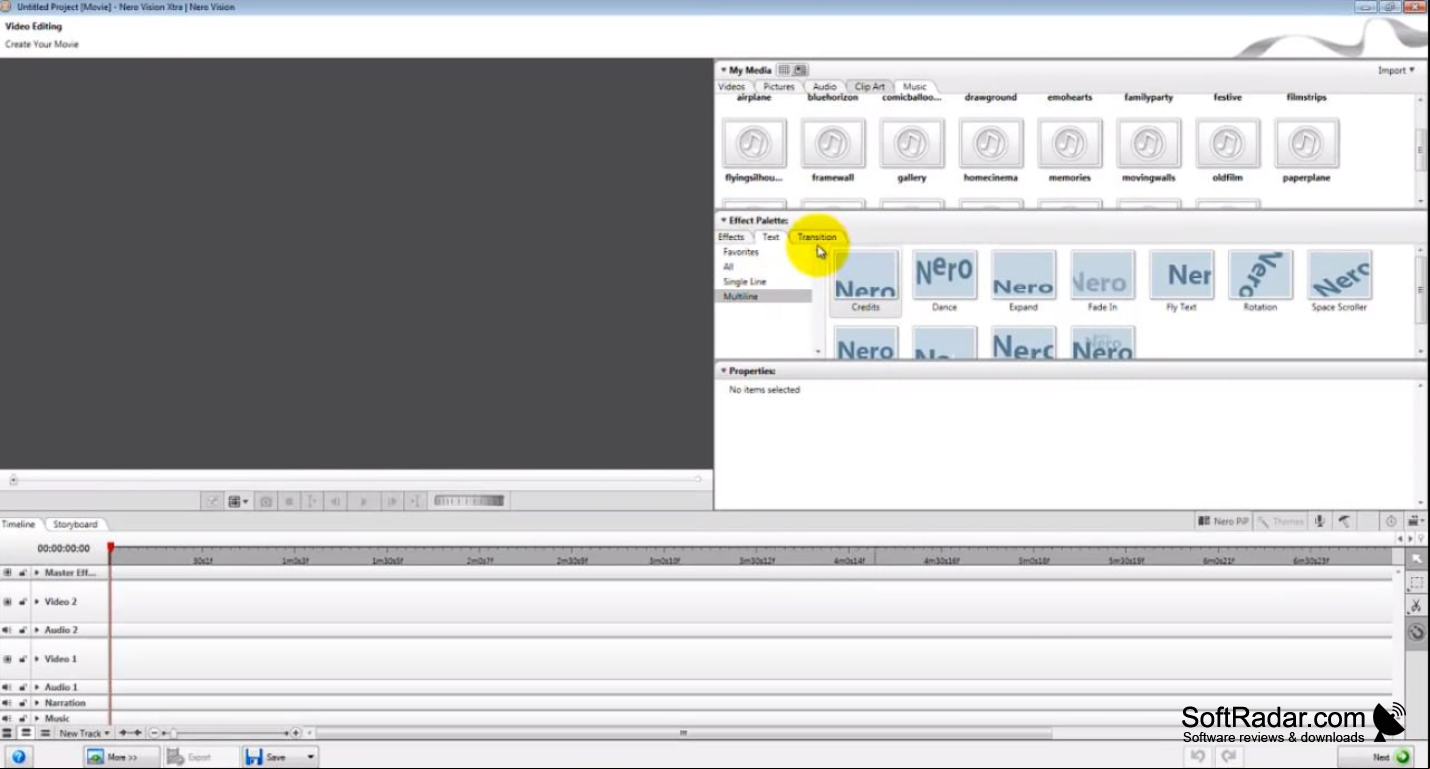The width and height of the screenshot is (1430, 769).
Task: Click the Save button
Action: tap(273, 757)
